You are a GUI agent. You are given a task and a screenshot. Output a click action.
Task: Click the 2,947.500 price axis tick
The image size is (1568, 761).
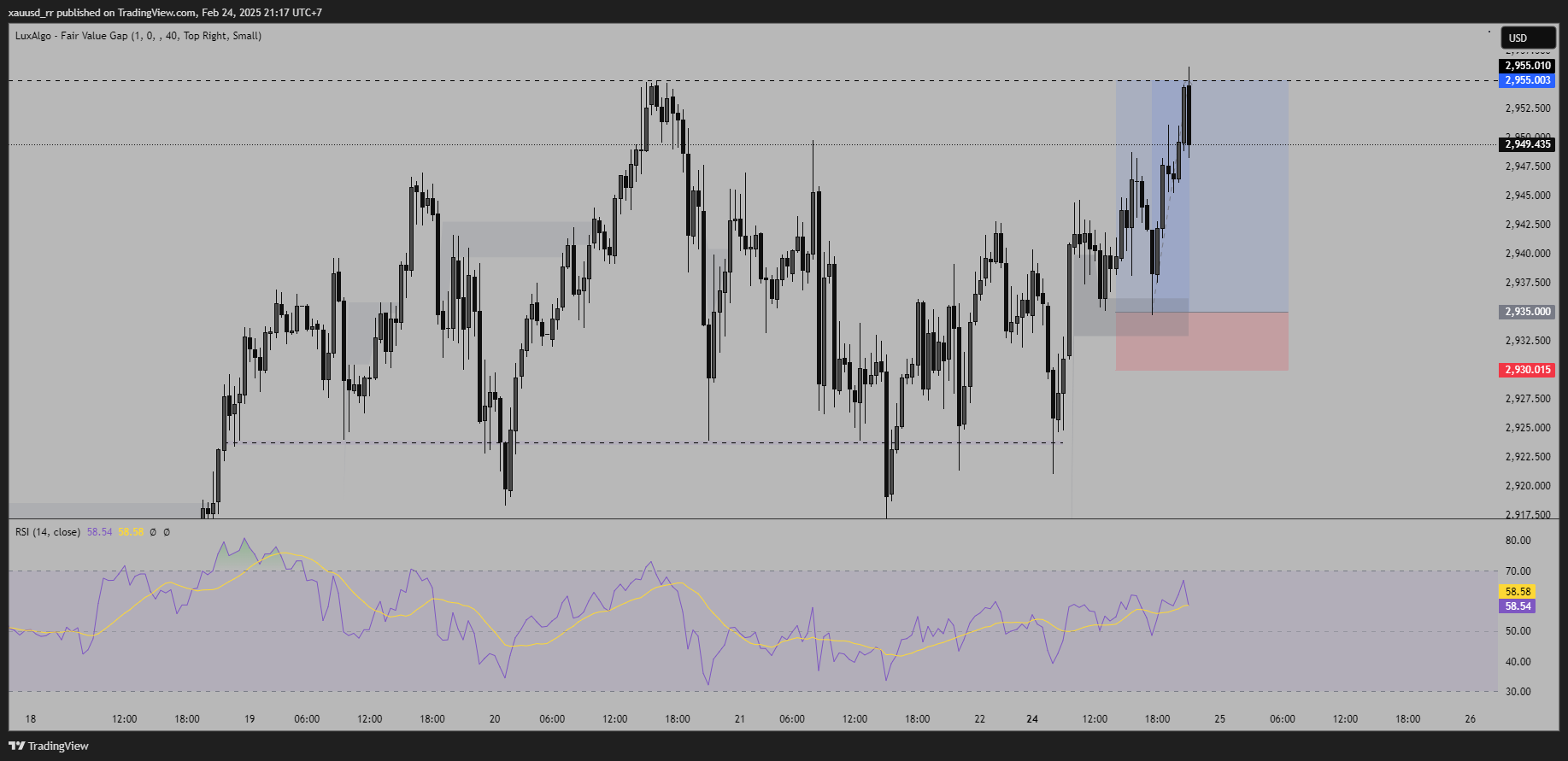[1528, 167]
